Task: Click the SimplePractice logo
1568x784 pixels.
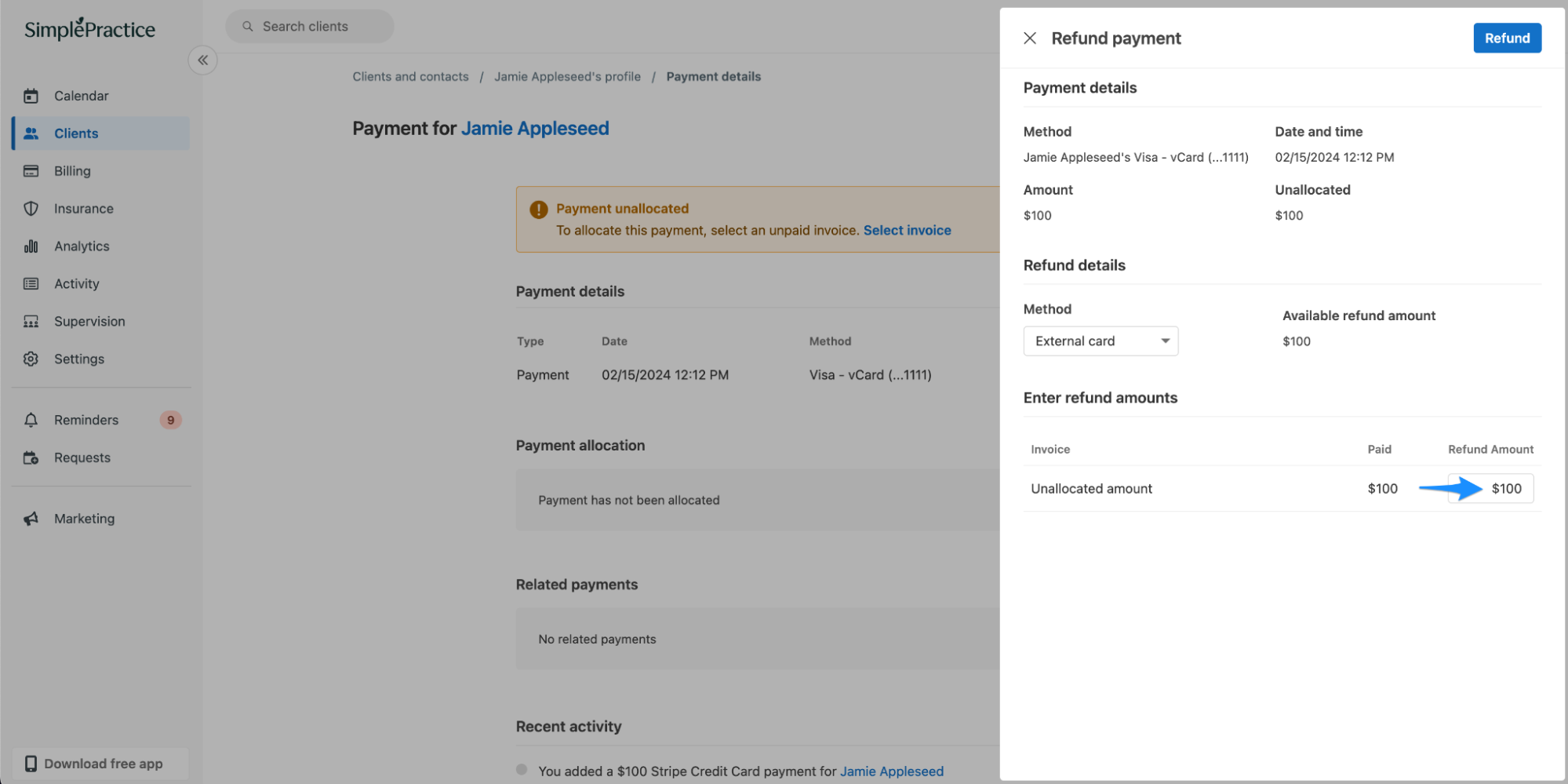Action: pos(89,29)
